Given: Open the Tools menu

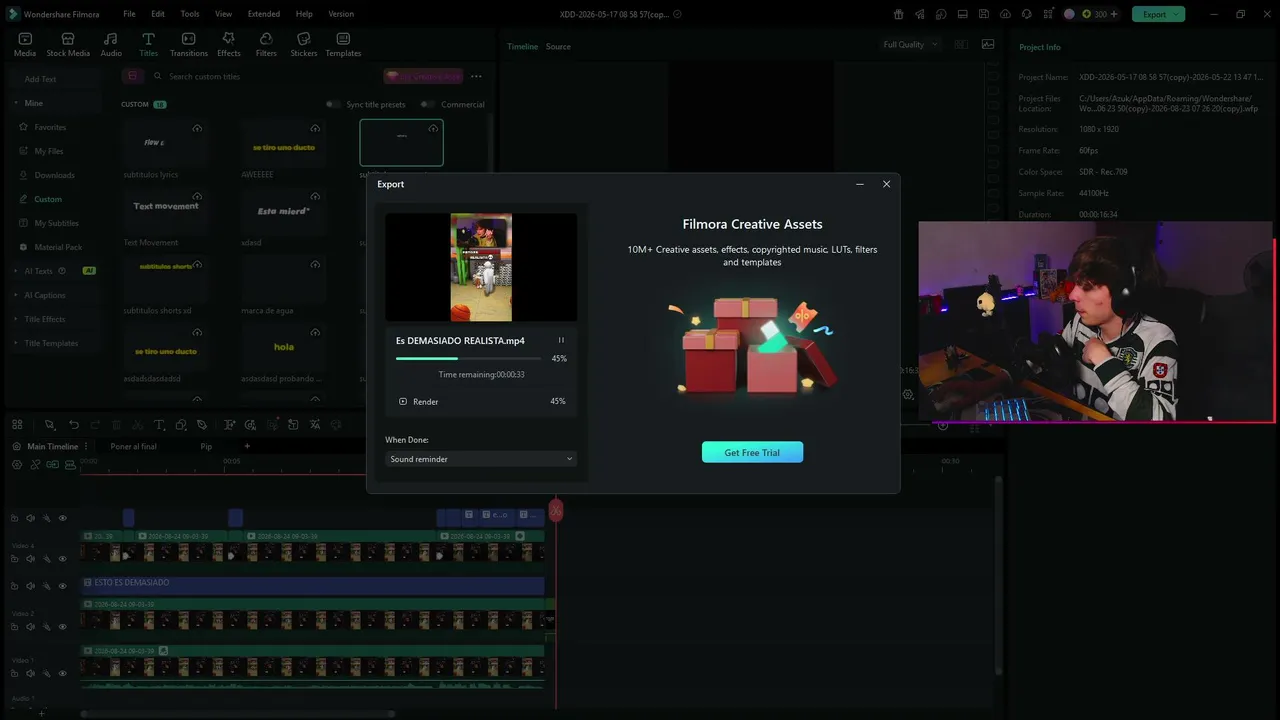Looking at the screenshot, I should pyautogui.click(x=190, y=14).
